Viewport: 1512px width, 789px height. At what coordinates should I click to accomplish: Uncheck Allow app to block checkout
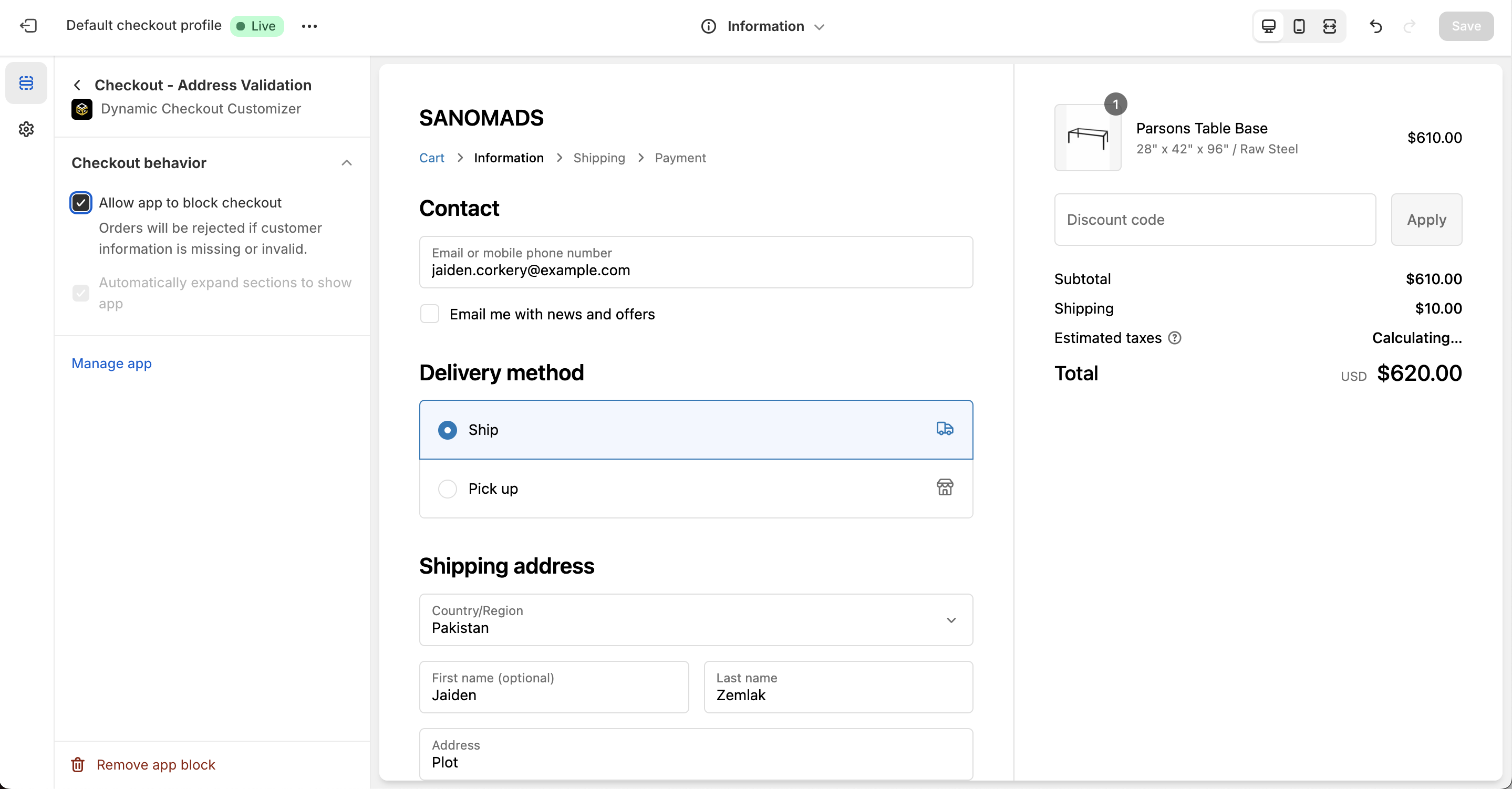click(x=81, y=203)
